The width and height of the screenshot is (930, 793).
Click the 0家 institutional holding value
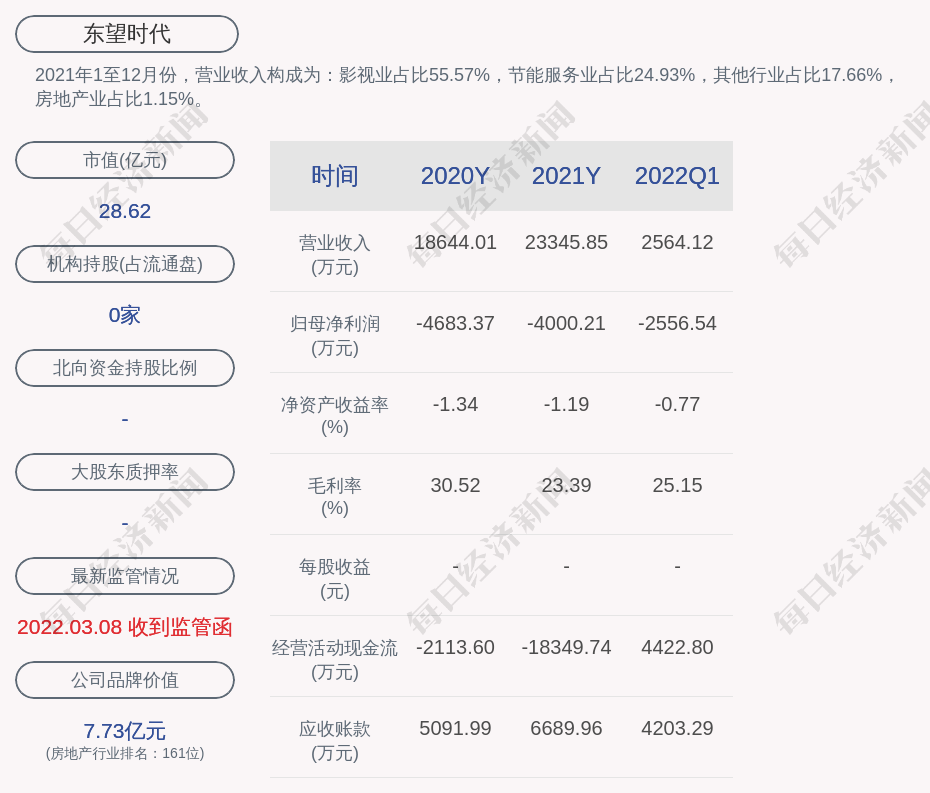point(125,315)
